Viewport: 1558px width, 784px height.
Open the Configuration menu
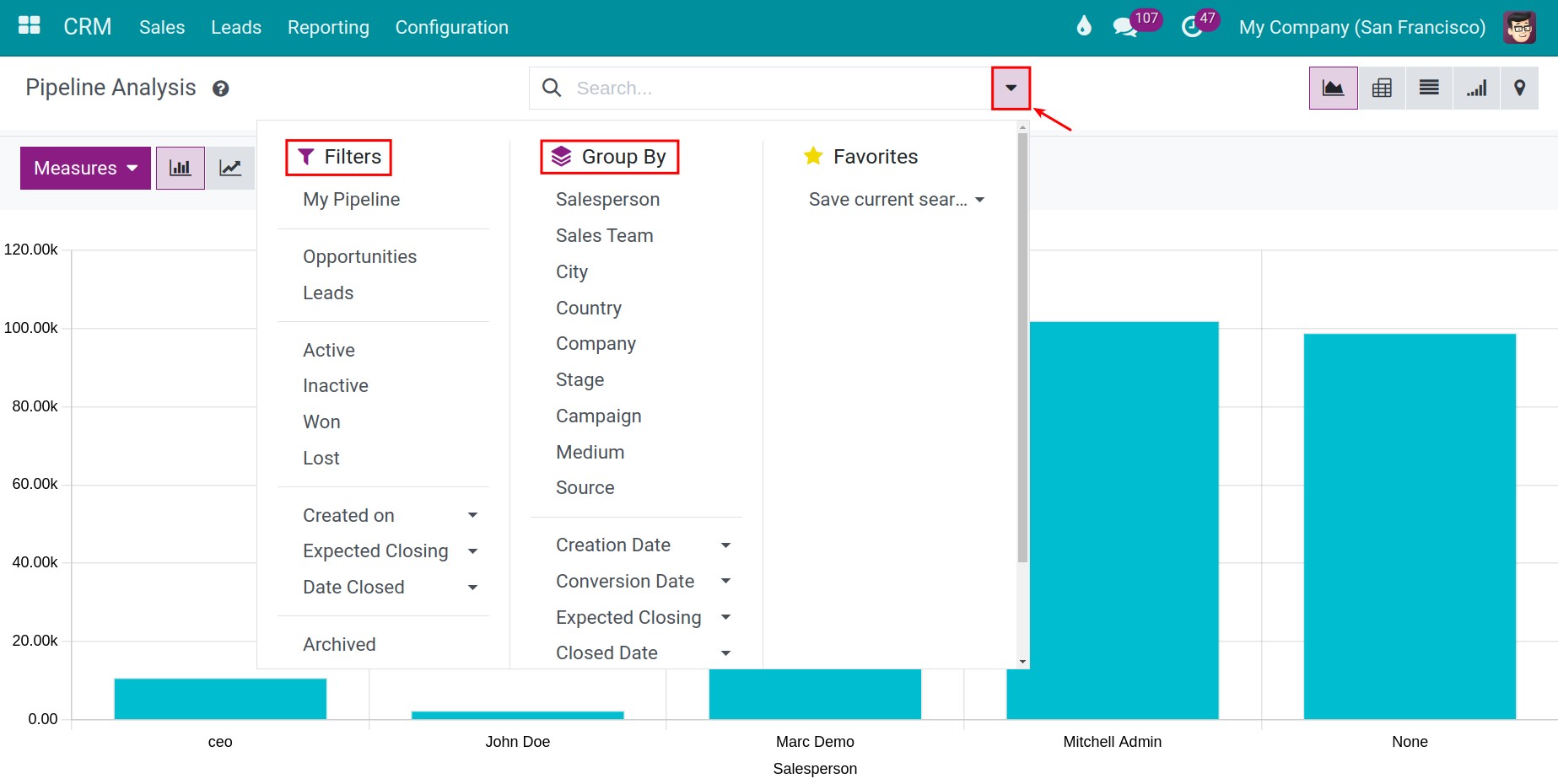[x=451, y=27]
